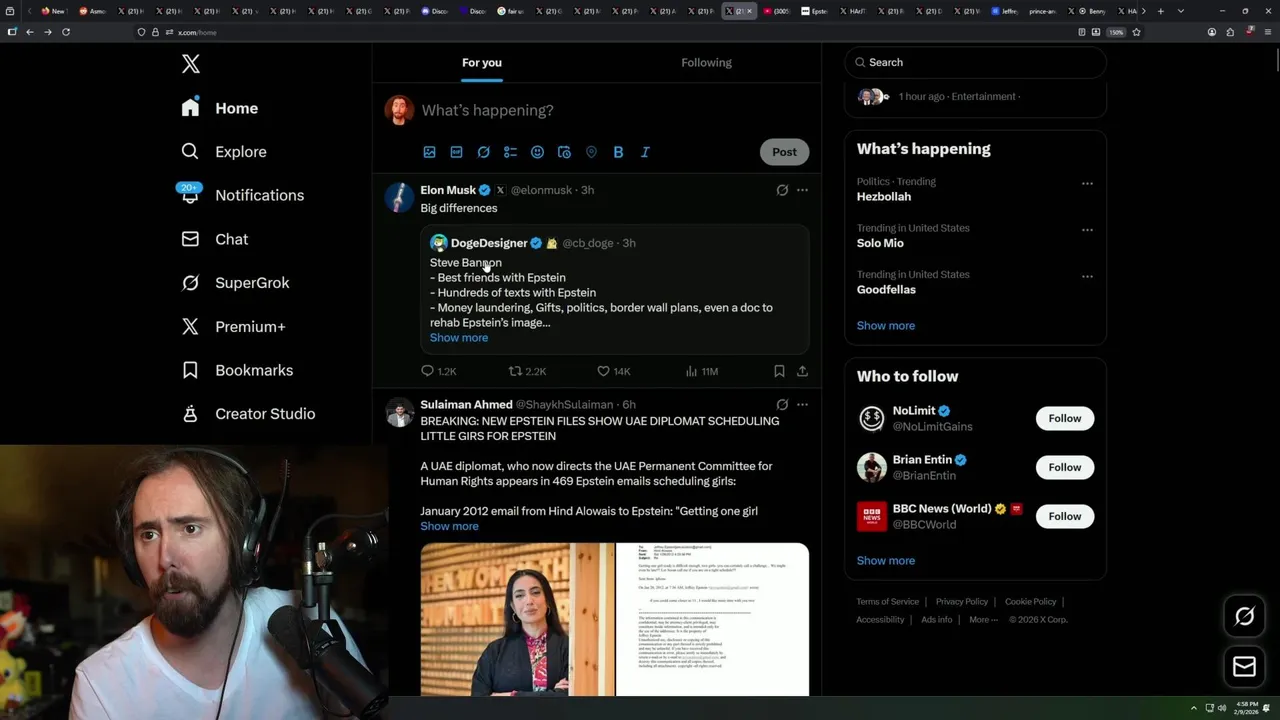Switch to the Following tab
1280x720 pixels.
click(x=706, y=62)
